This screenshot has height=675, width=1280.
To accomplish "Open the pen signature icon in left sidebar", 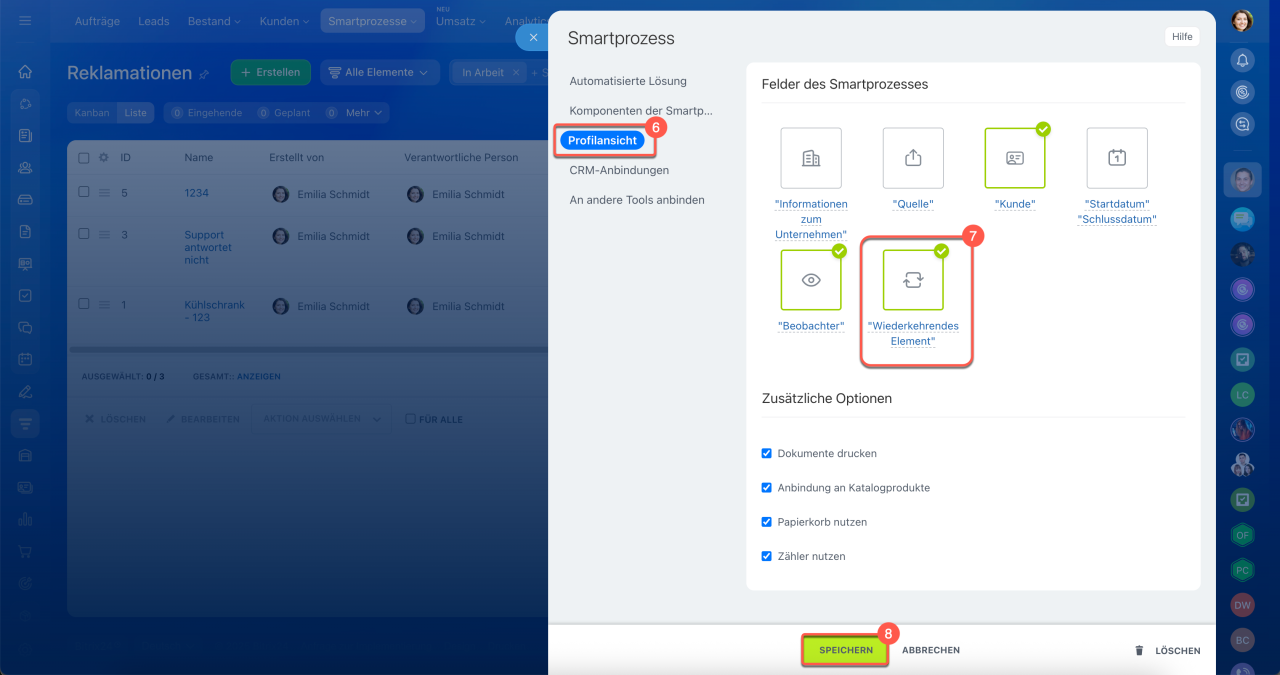I will click(25, 391).
